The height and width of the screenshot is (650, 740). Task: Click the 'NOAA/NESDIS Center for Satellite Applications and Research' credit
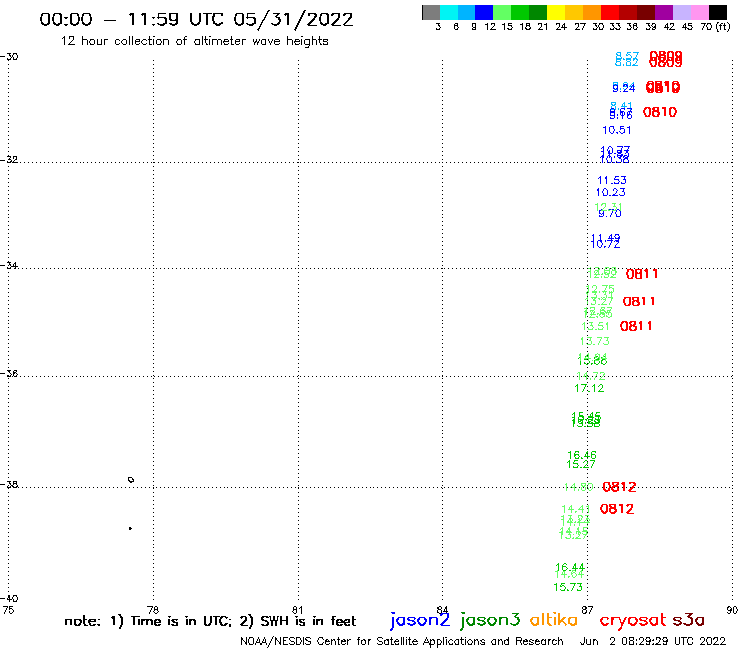(402, 641)
